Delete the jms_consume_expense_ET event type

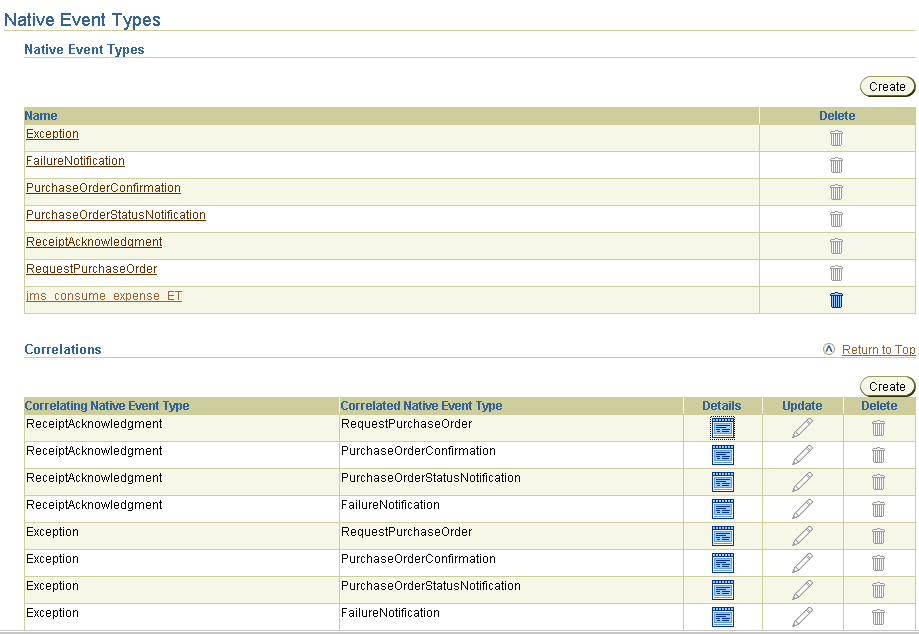(836, 300)
